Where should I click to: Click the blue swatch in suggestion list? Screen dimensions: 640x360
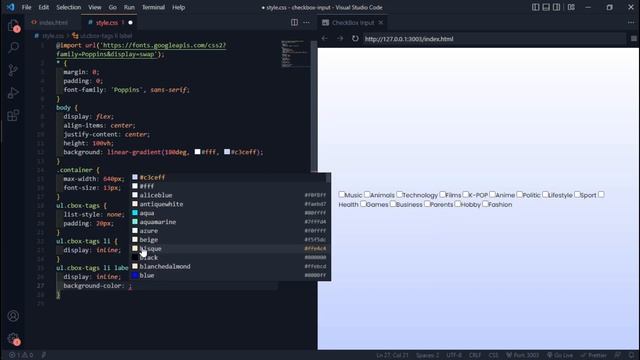tap(135, 276)
